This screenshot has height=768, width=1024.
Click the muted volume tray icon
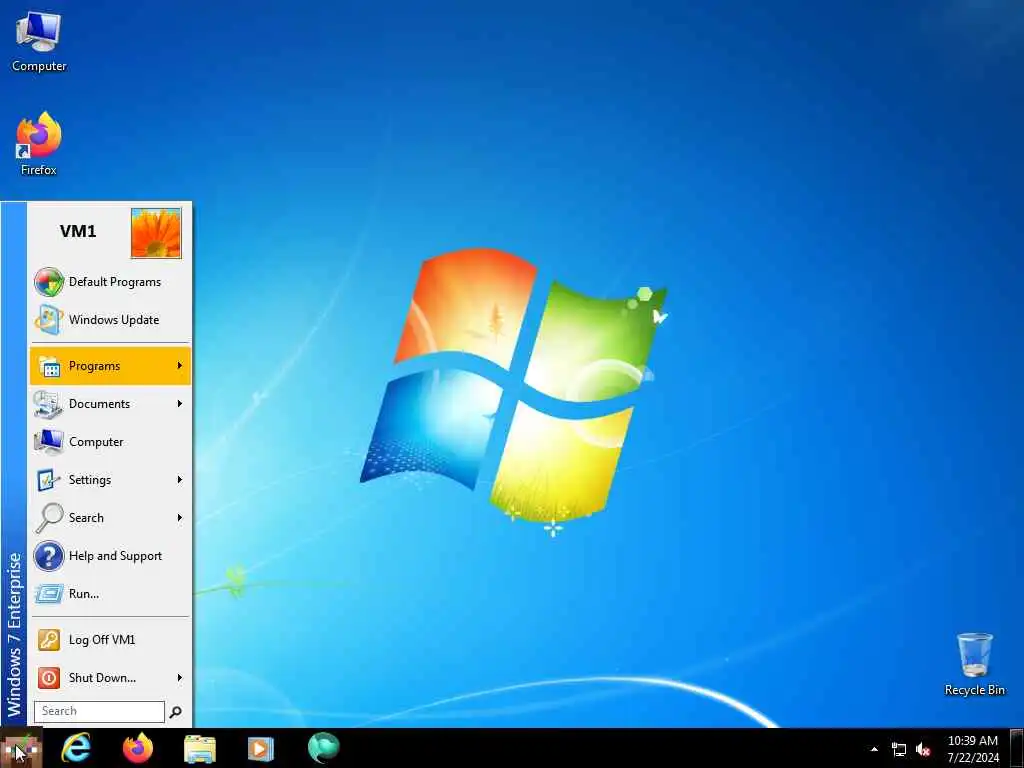923,750
